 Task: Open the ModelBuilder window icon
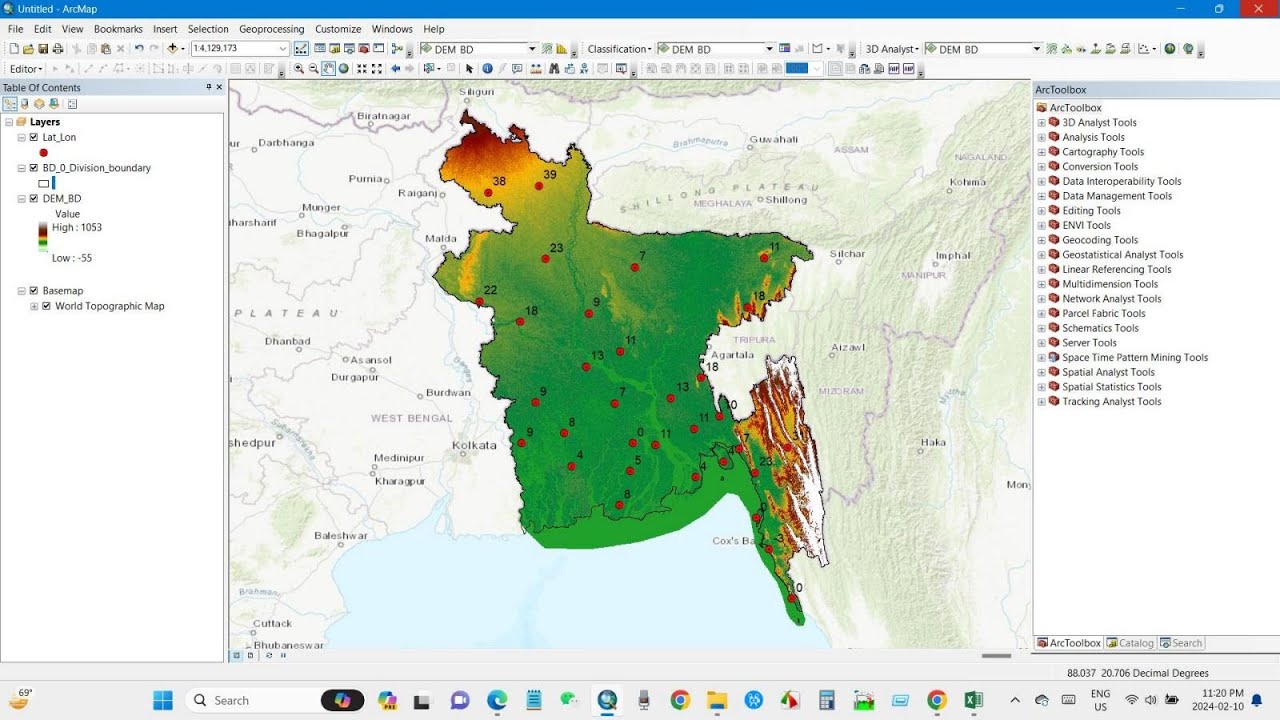click(x=396, y=48)
